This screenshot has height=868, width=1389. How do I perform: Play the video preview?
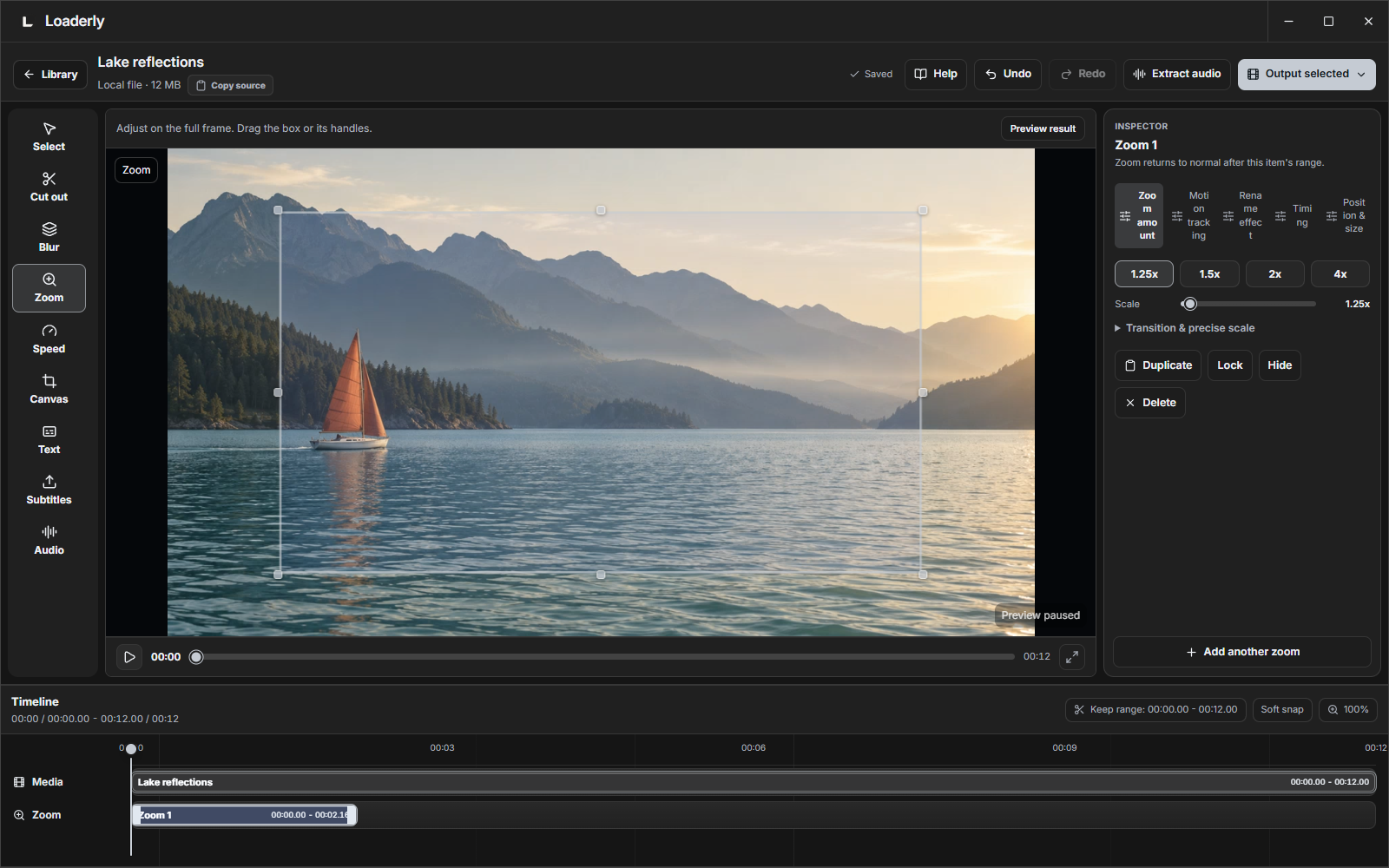129,657
